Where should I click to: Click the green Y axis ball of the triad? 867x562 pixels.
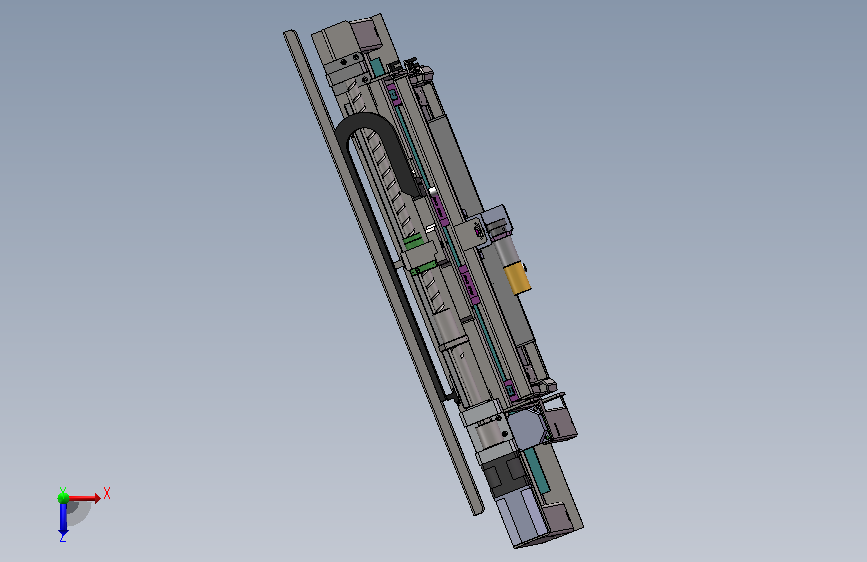pos(63,498)
